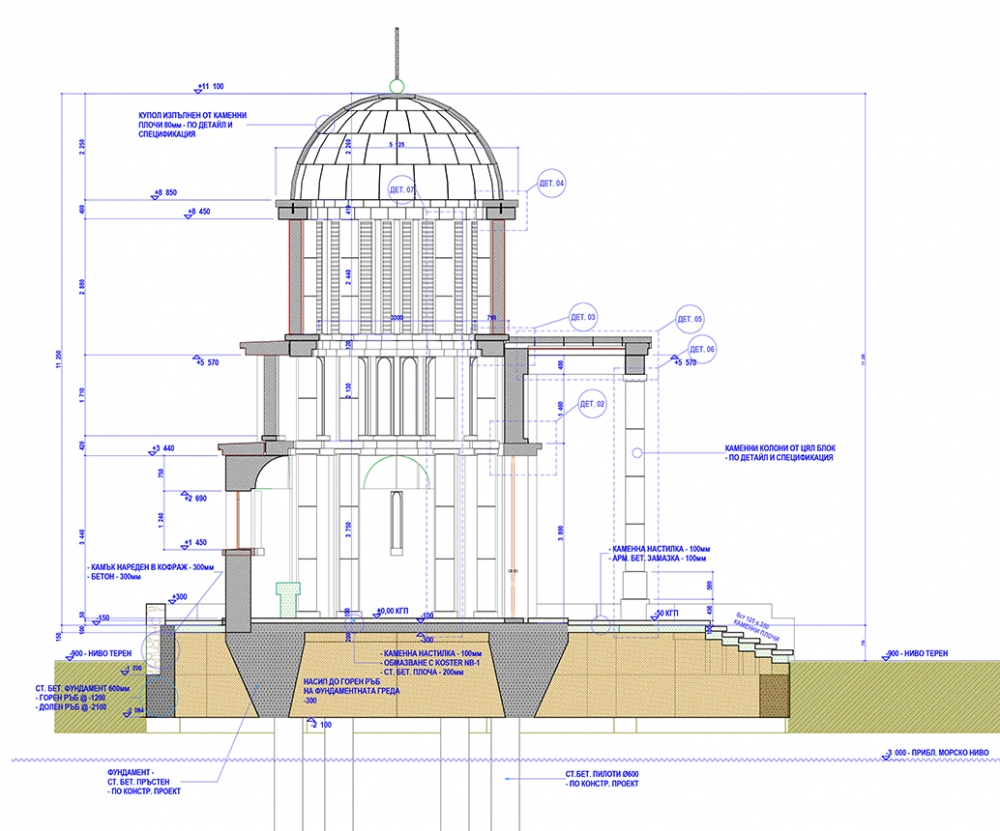The image size is (1000, 831).
Task: Select the "+1 450" elevation label
Action: pyautogui.click(x=195, y=543)
